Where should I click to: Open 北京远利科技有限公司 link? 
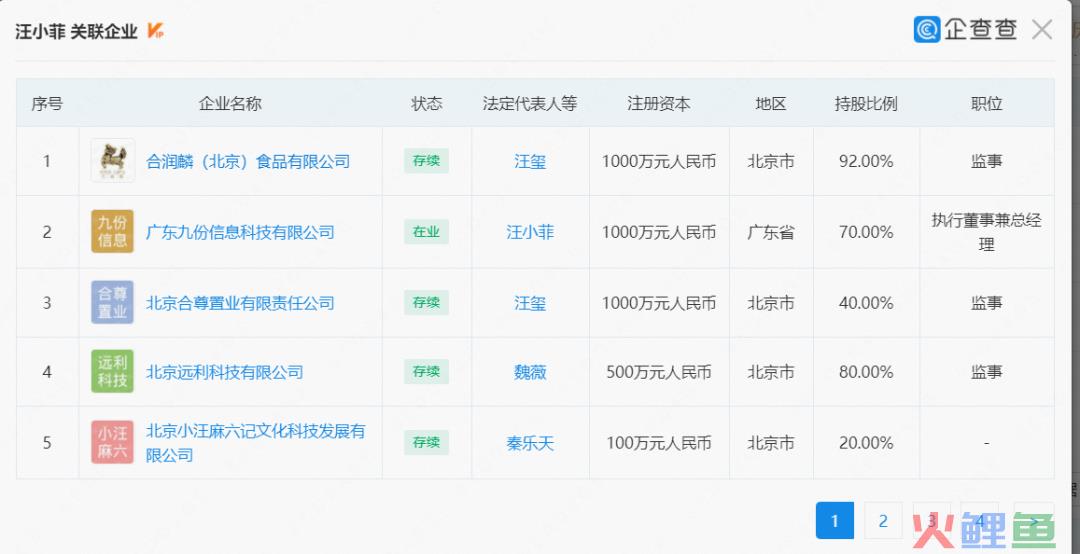[x=225, y=372]
